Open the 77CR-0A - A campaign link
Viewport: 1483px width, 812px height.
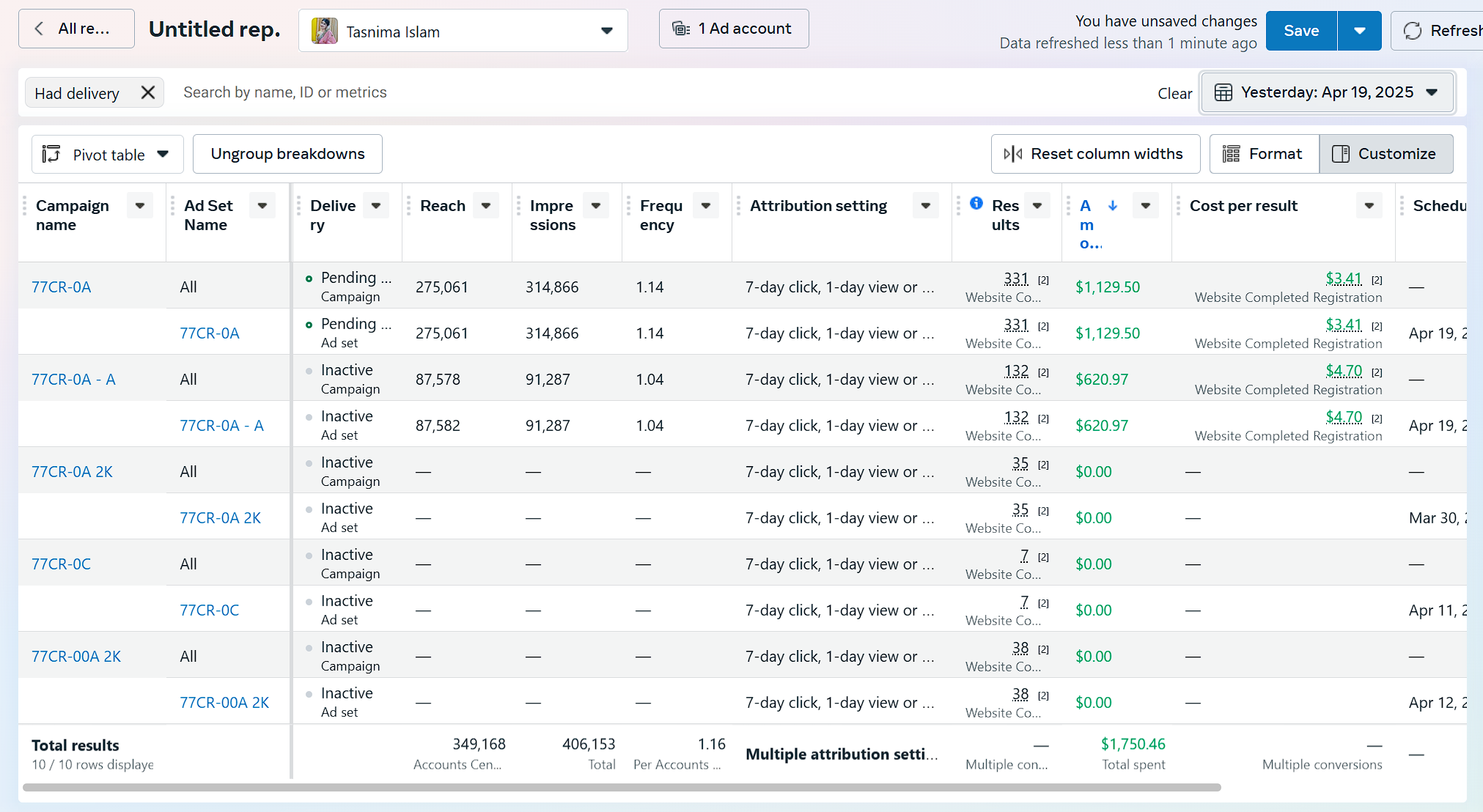click(73, 380)
